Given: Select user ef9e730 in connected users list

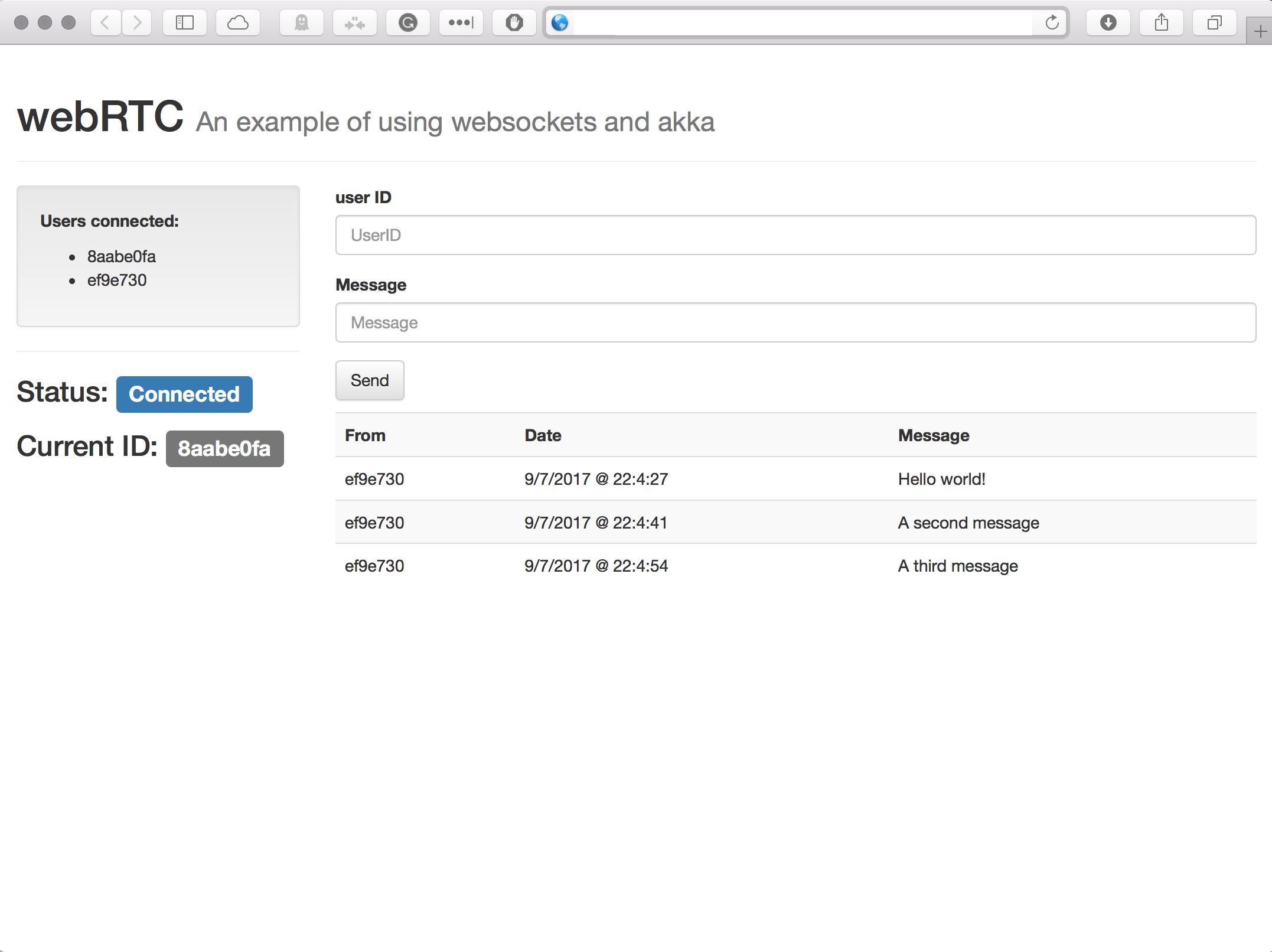Looking at the screenshot, I should click(x=117, y=280).
